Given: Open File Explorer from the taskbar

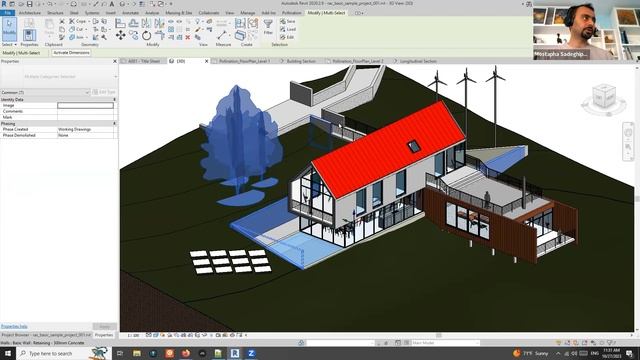Looking at the screenshot, I should click(137, 353).
